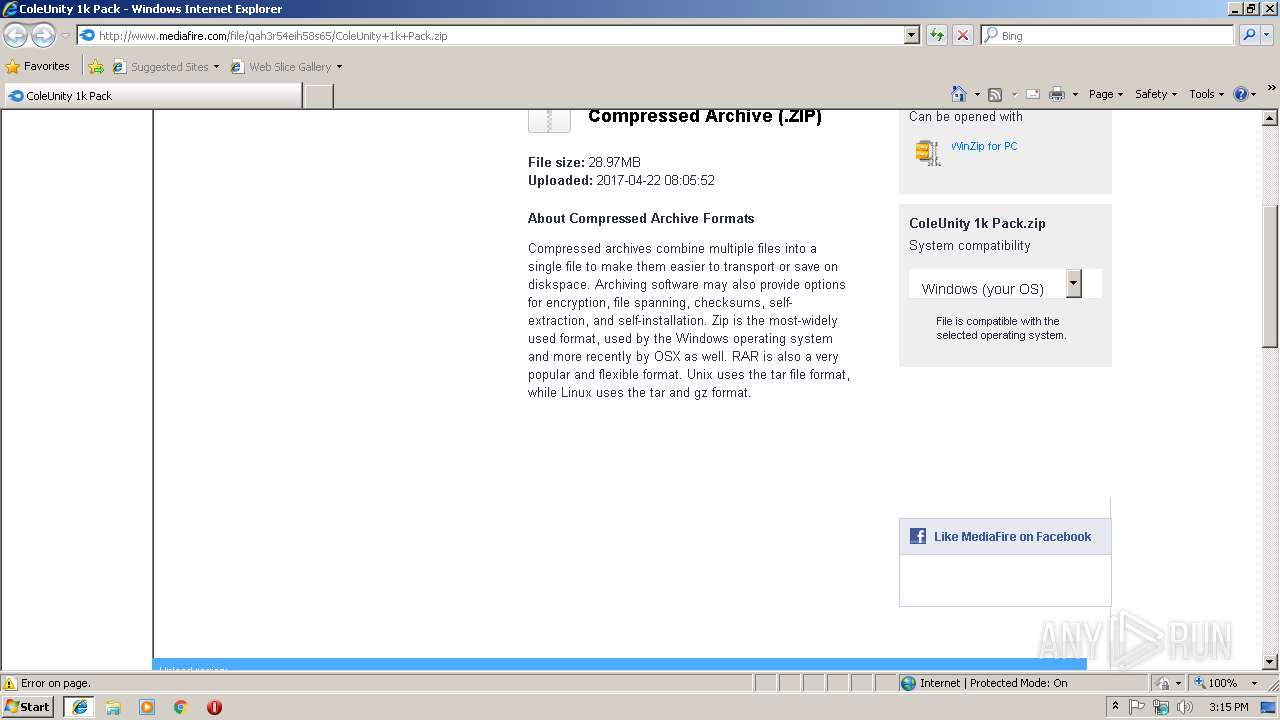Click the WinZip for PC link
Image resolution: width=1280 pixels, height=720 pixels.
click(x=984, y=146)
